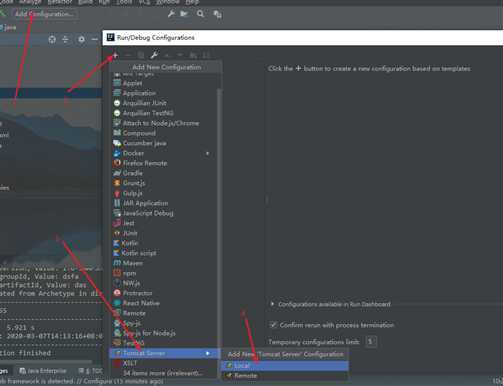
Task: Open the Java Enterprise tool window tab
Action: [43, 371]
